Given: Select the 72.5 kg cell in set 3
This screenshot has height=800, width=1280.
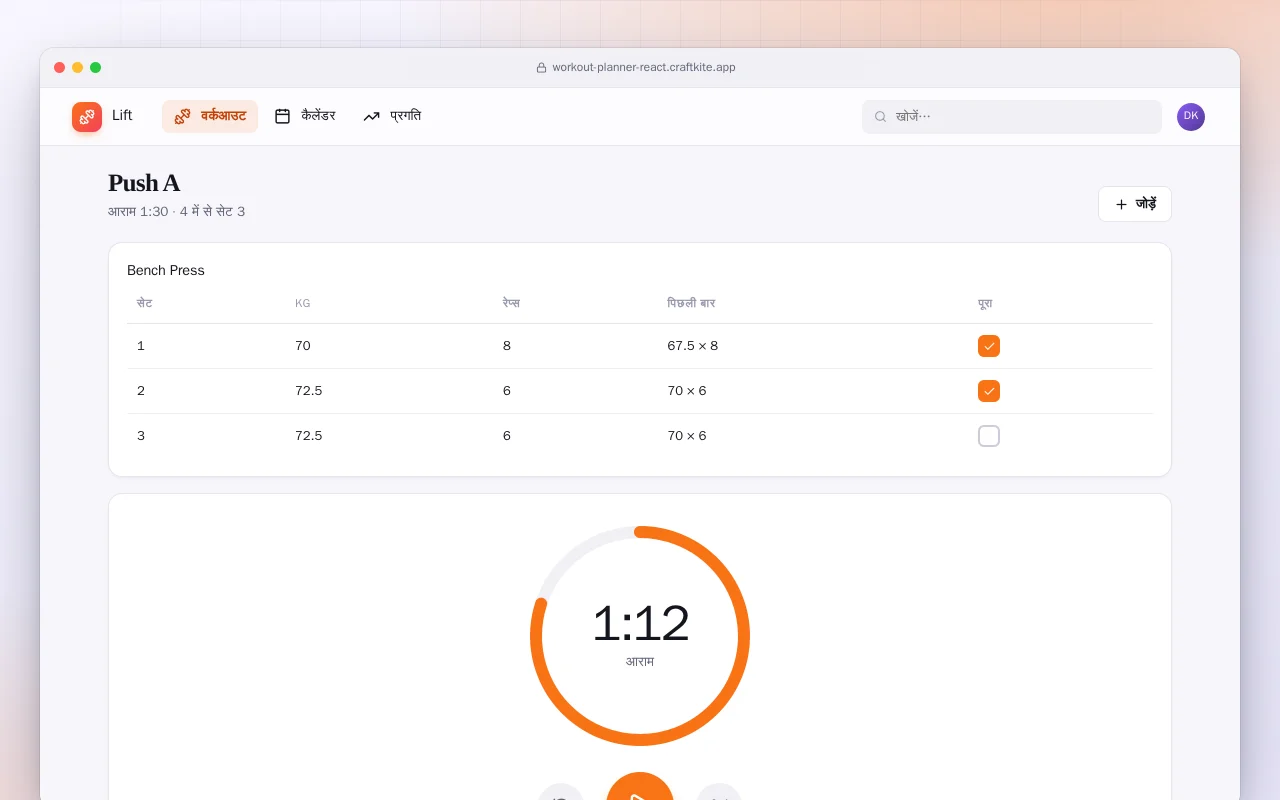Looking at the screenshot, I should click(x=309, y=436).
